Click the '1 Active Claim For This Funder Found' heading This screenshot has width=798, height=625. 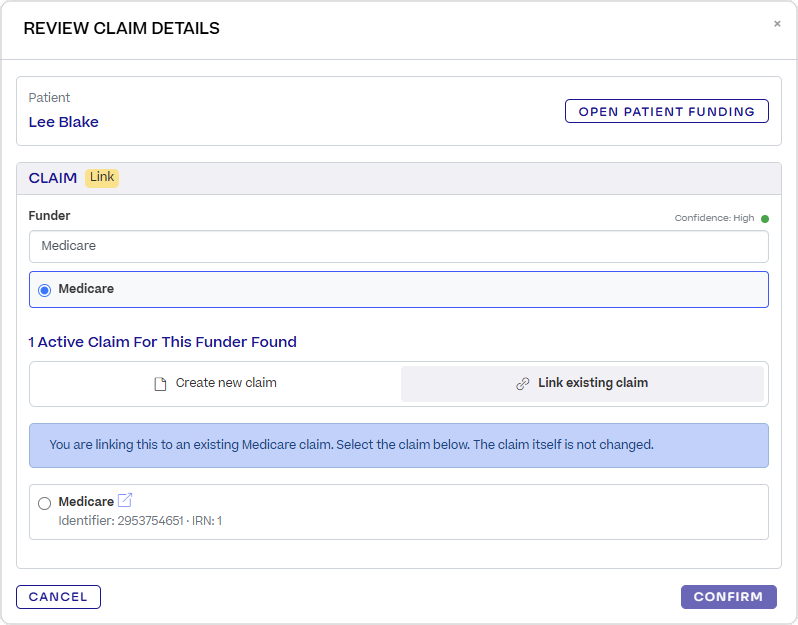162,342
